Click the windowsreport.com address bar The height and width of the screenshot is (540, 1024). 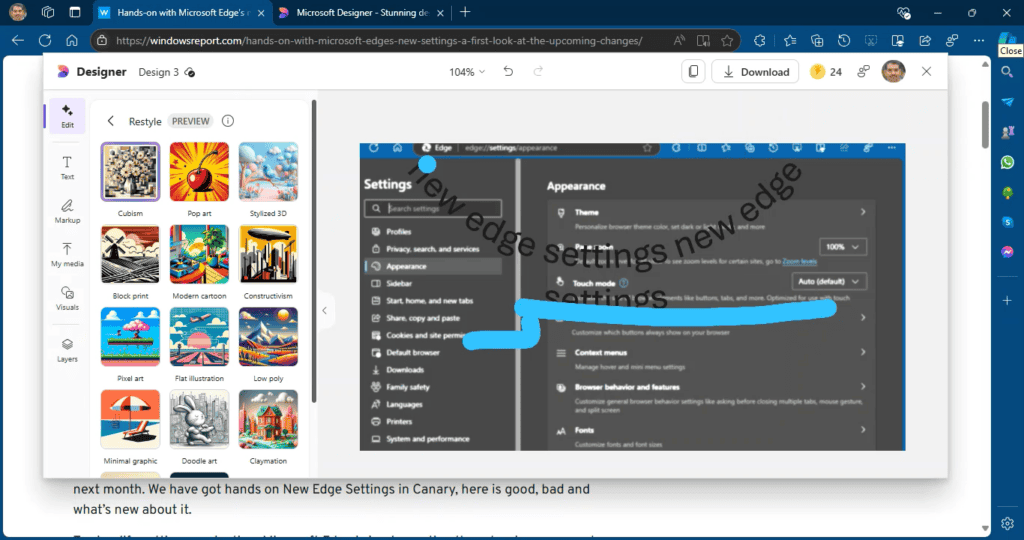pos(379,40)
